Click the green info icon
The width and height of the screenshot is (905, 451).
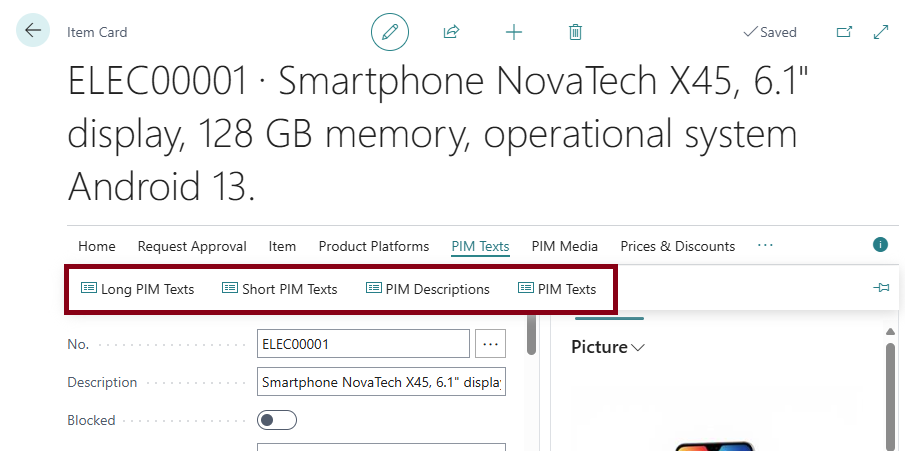[x=881, y=244]
